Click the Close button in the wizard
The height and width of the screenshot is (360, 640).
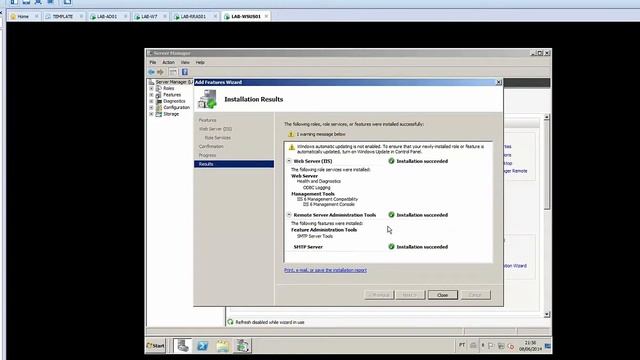click(x=442, y=295)
